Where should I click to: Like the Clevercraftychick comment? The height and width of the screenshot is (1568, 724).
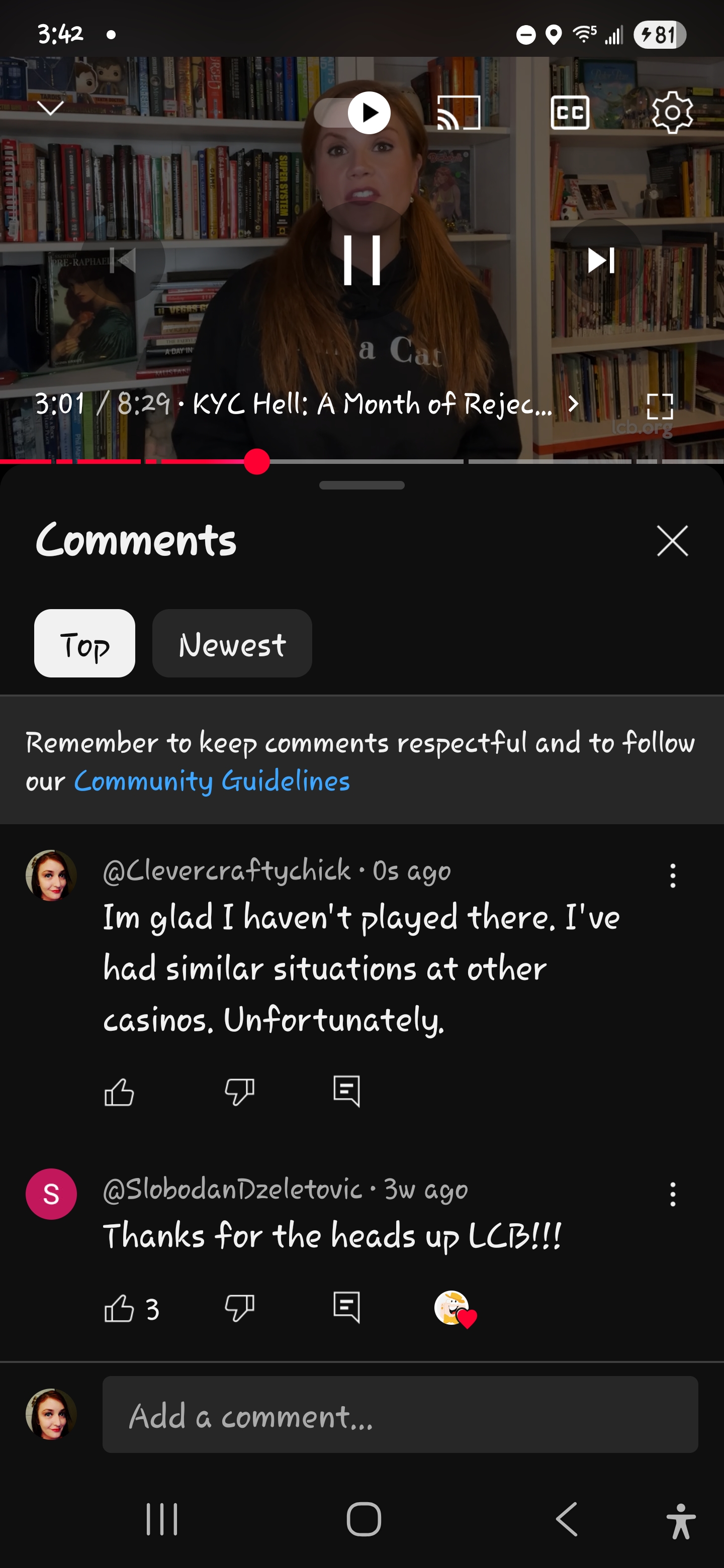tap(119, 1092)
